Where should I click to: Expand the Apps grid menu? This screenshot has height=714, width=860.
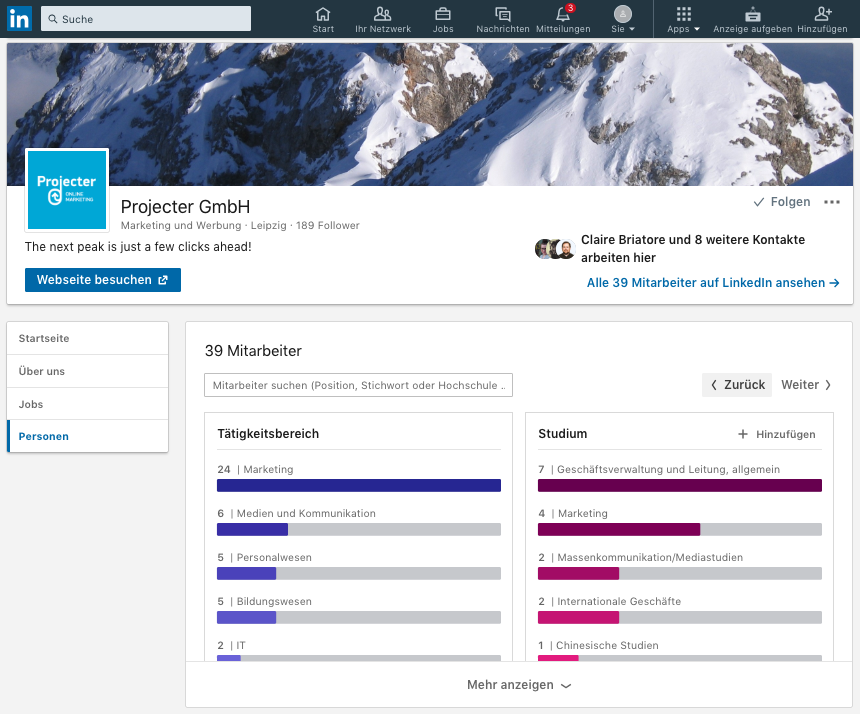pyautogui.click(x=683, y=19)
